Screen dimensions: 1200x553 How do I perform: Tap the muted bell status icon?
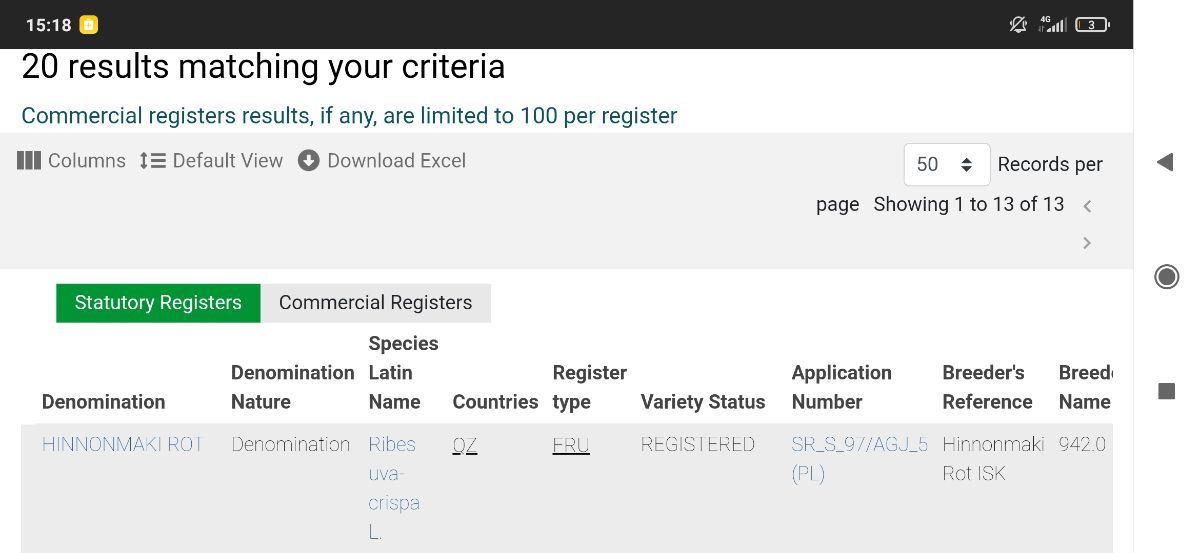tap(1018, 25)
